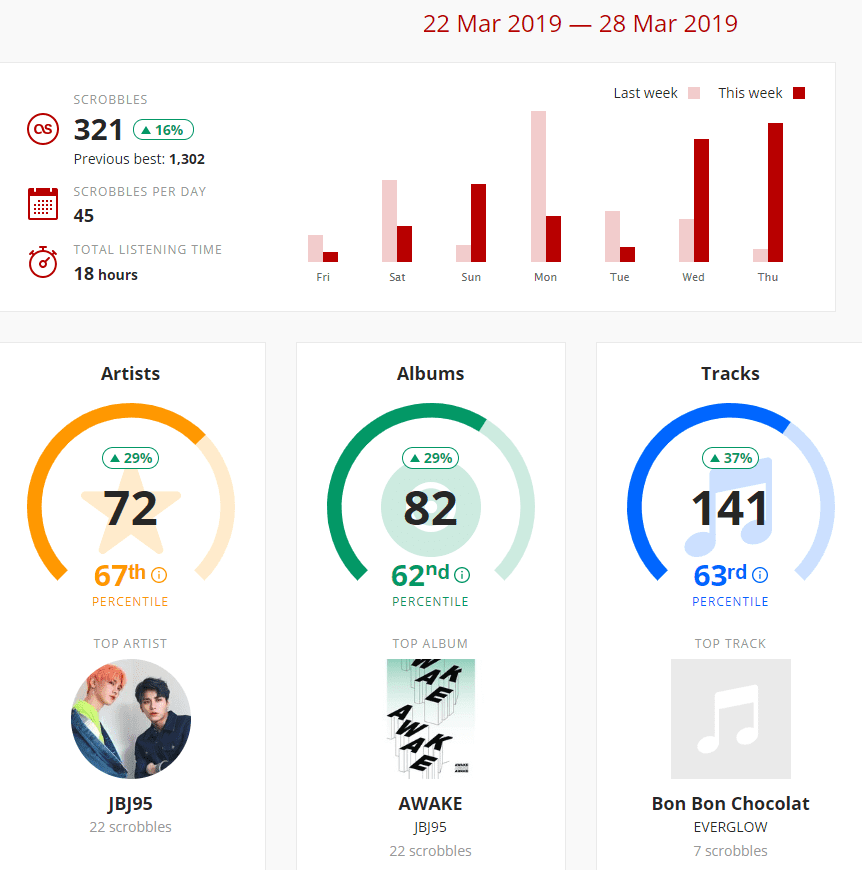Click the Last.fm scrobbles logo icon
Image resolution: width=862 pixels, height=870 pixels.
tap(43, 129)
